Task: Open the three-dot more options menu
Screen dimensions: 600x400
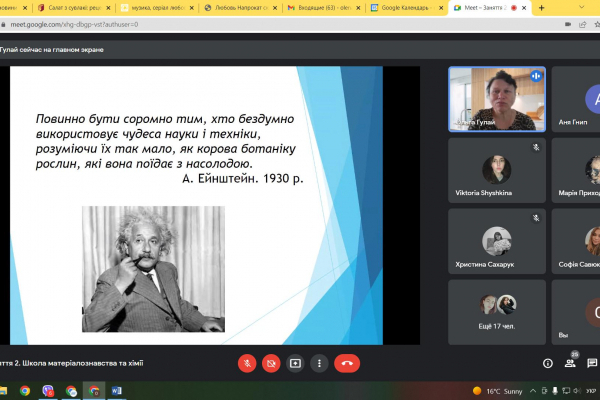Action: (x=320, y=363)
